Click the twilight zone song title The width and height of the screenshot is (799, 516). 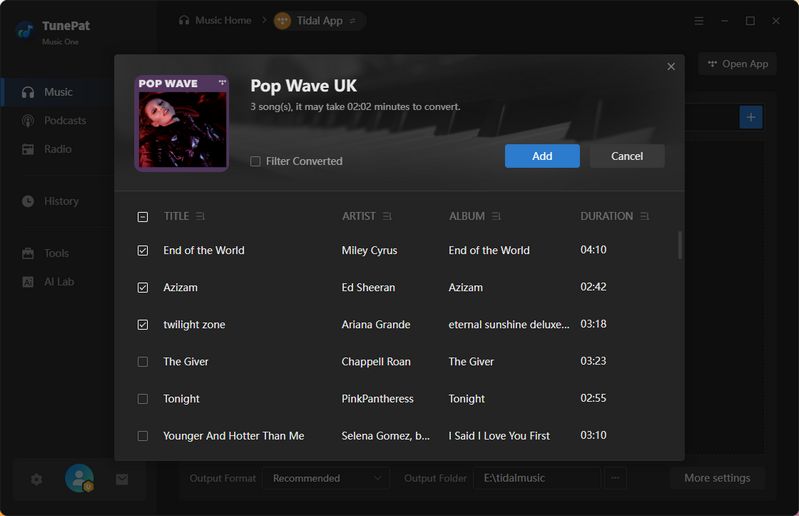tap(194, 325)
